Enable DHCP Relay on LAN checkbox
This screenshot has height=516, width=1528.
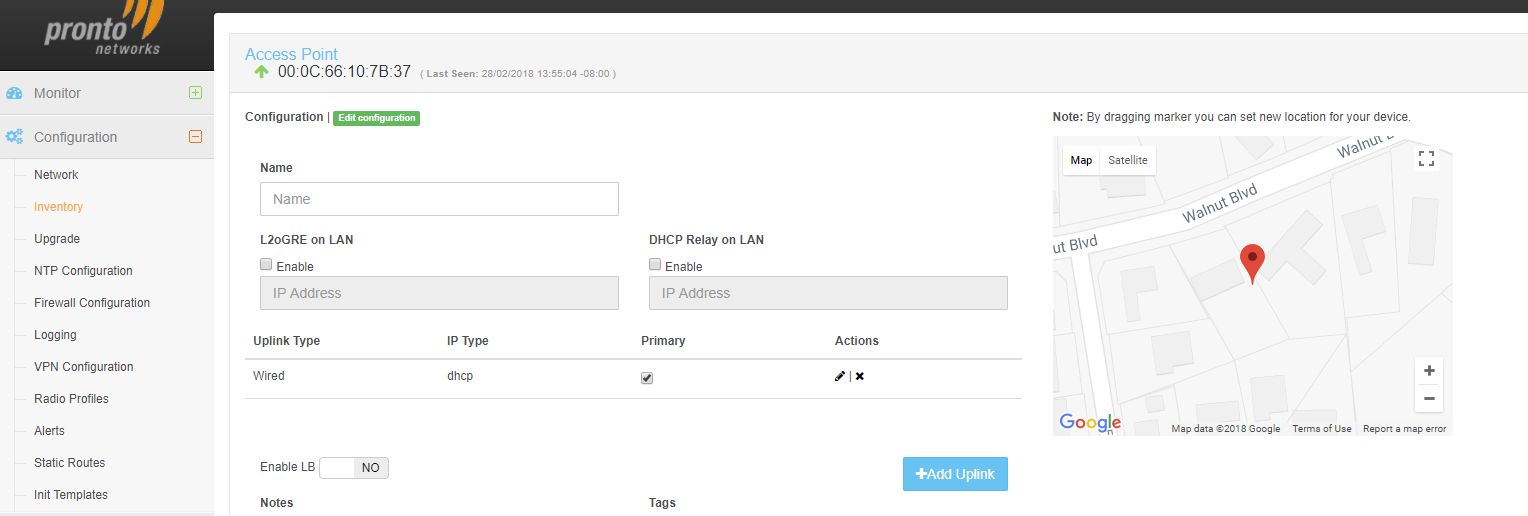coord(655,265)
